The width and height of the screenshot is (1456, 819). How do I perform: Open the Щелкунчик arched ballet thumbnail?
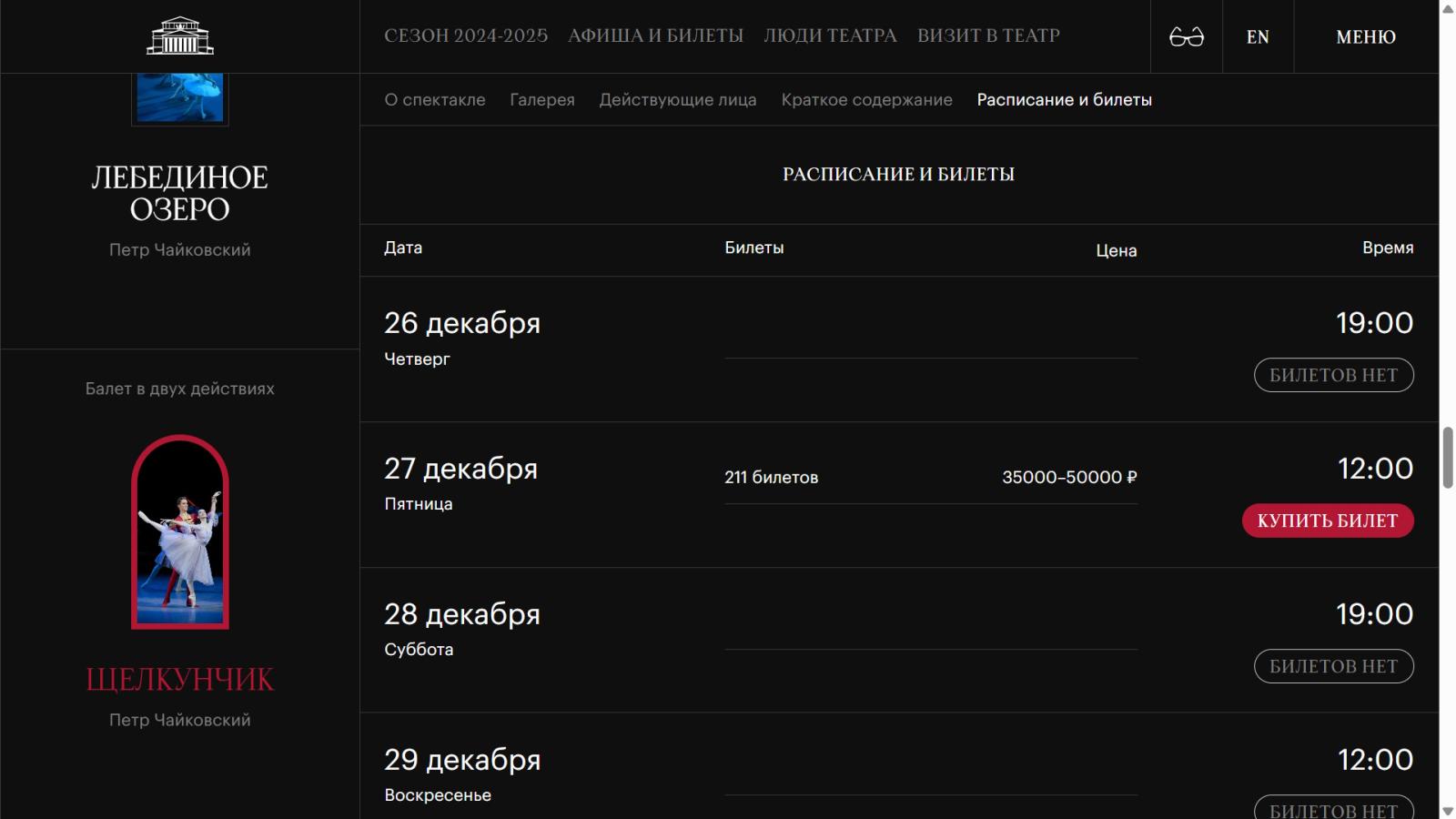[180, 532]
